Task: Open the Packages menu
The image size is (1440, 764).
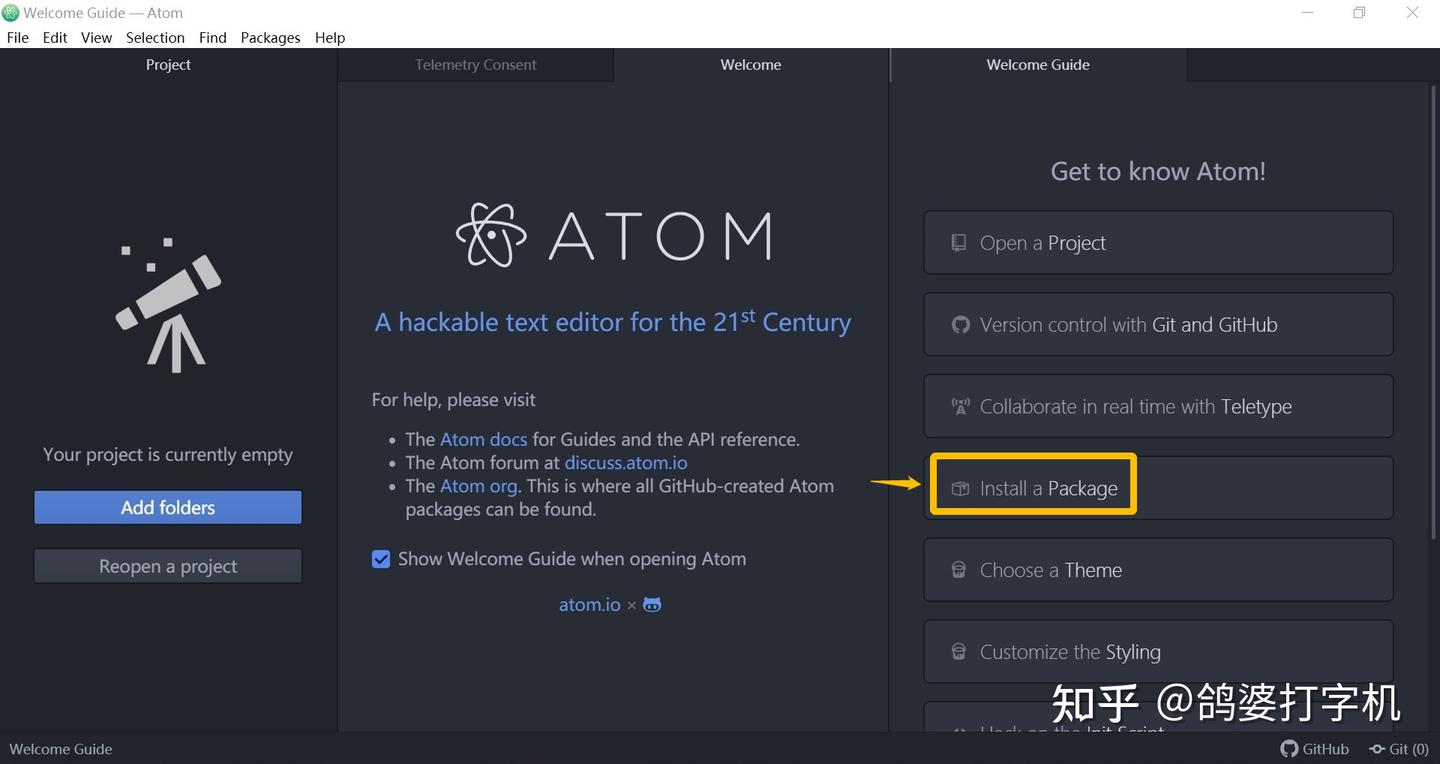Action: pyautogui.click(x=270, y=37)
